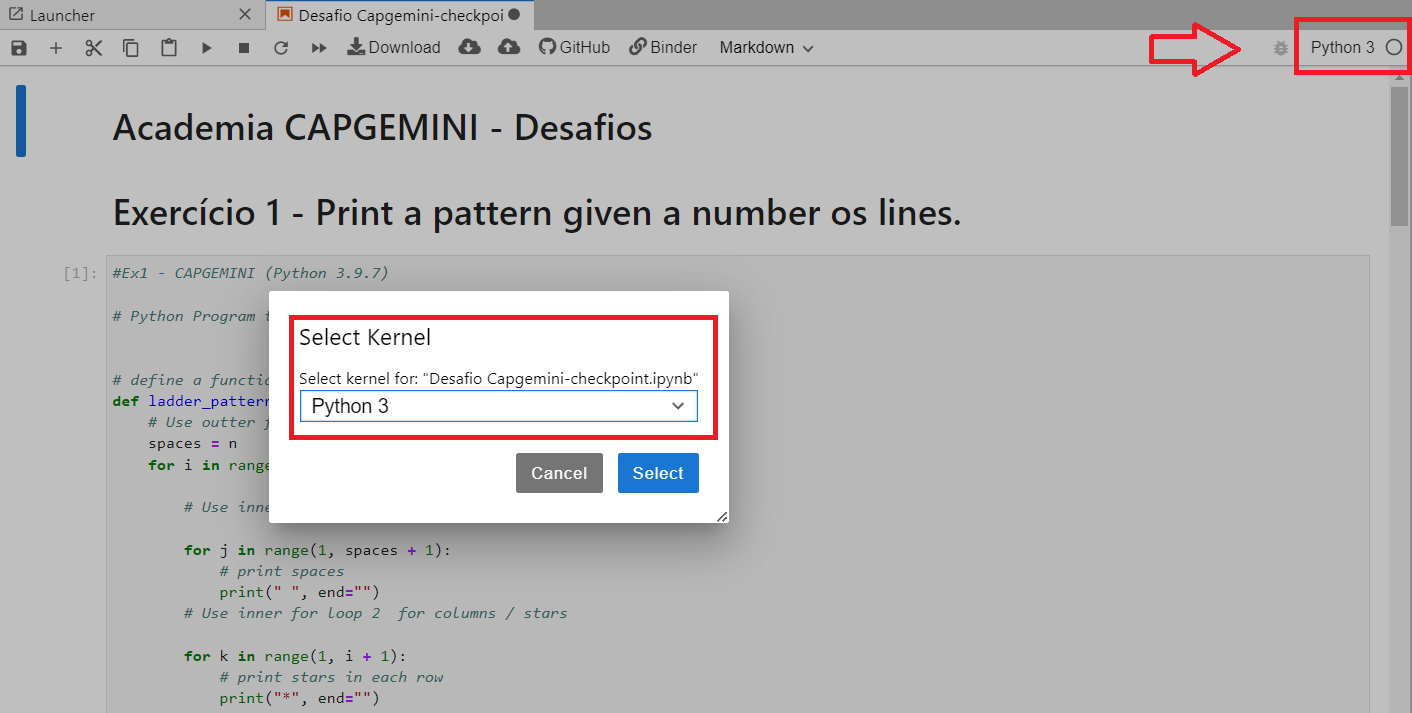This screenshot has height=713, width=1412.
Task: Paste cell from clipboard icon
Action: 169,47
